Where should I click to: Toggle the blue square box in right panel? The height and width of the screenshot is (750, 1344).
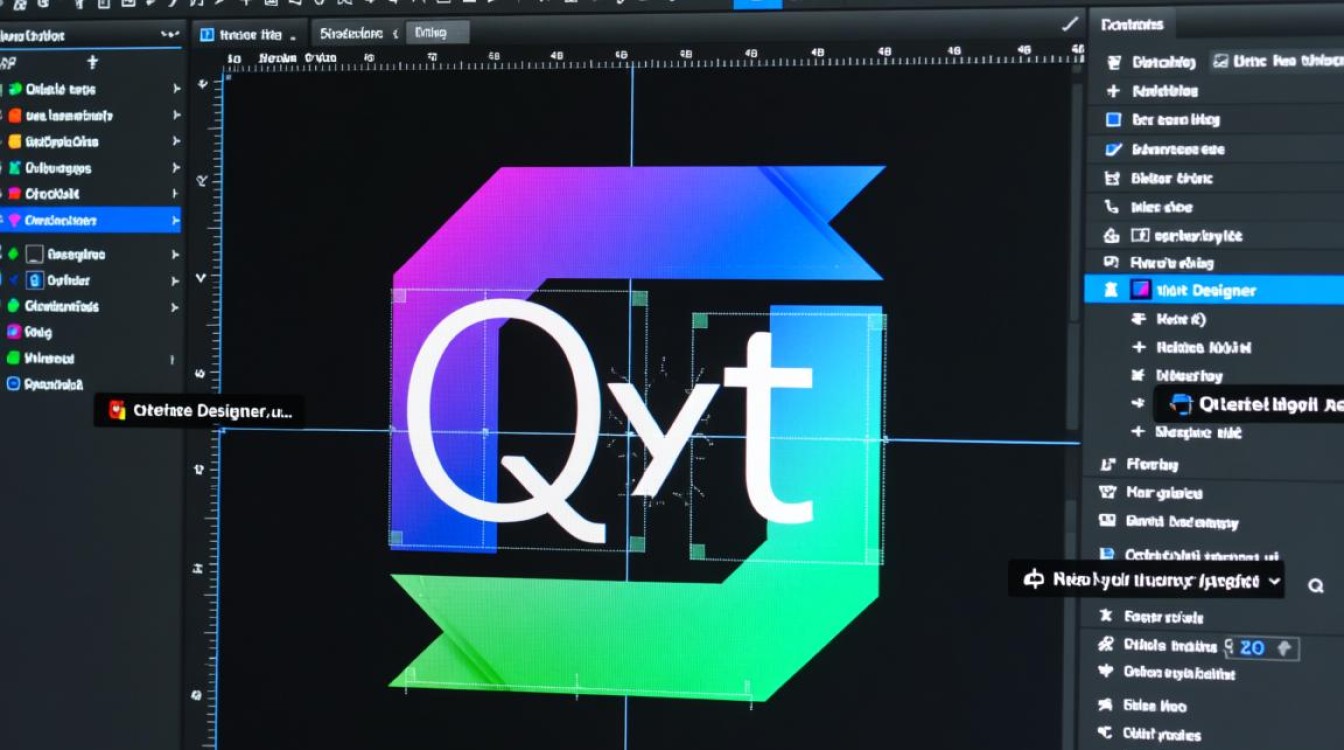[x=1112, y=120]
